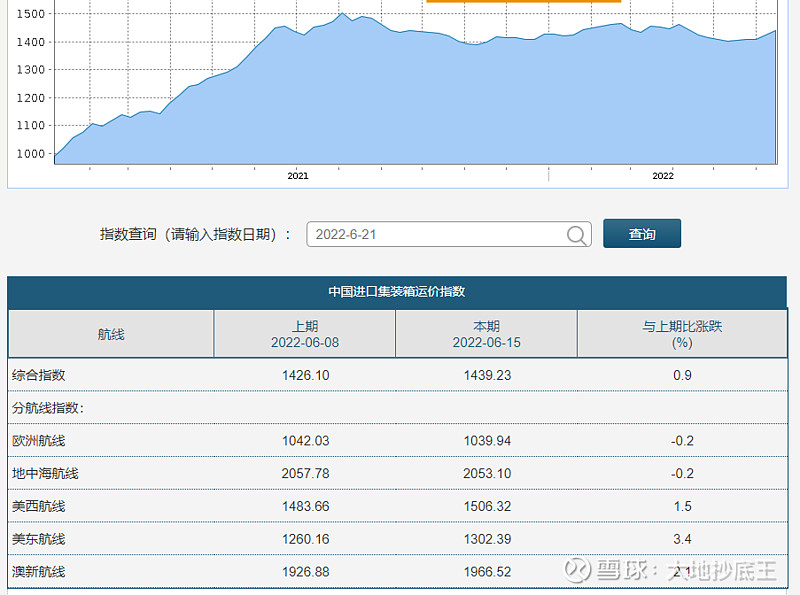This screenshot has height=595, width=800.
Task: Select the 澳新航线 row label
Action: (x=38, y=572)
